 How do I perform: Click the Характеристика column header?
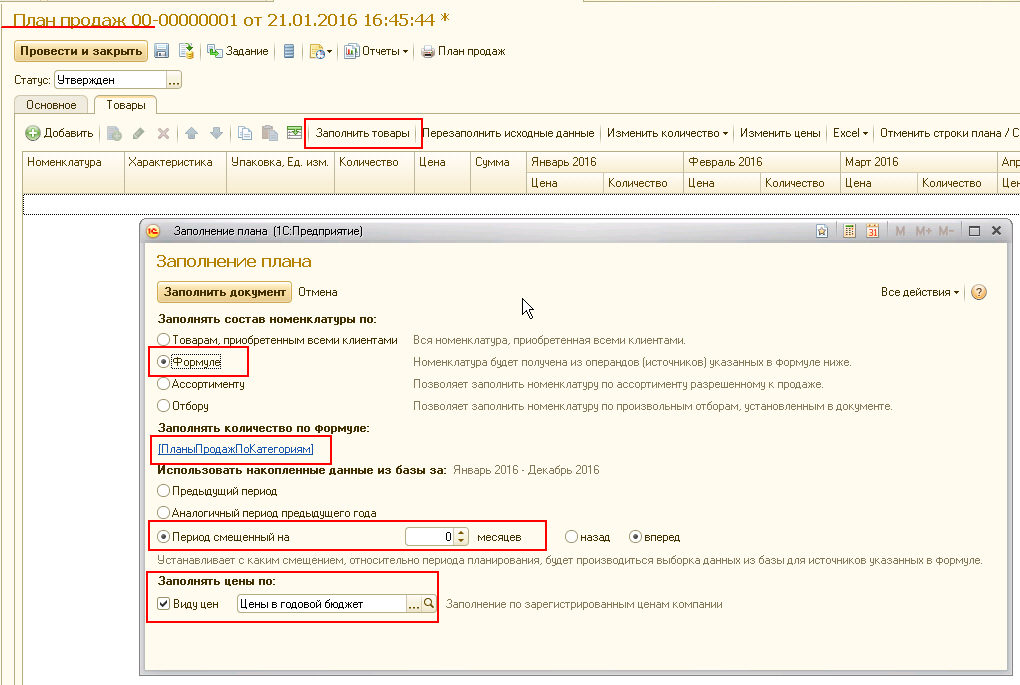[175, 172]
